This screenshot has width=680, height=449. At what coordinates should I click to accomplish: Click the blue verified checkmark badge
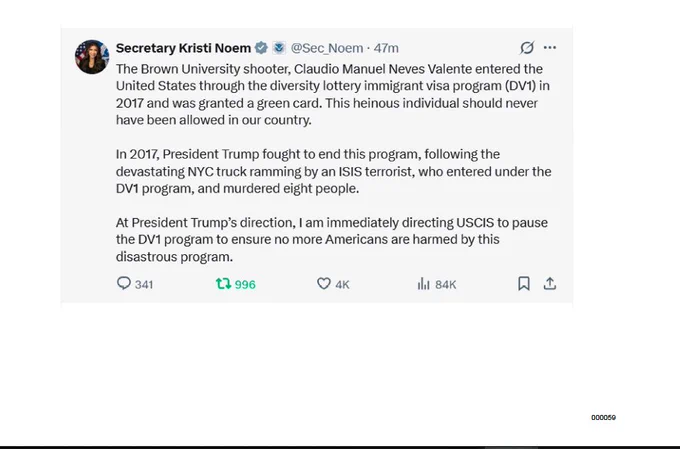[261, 48]
